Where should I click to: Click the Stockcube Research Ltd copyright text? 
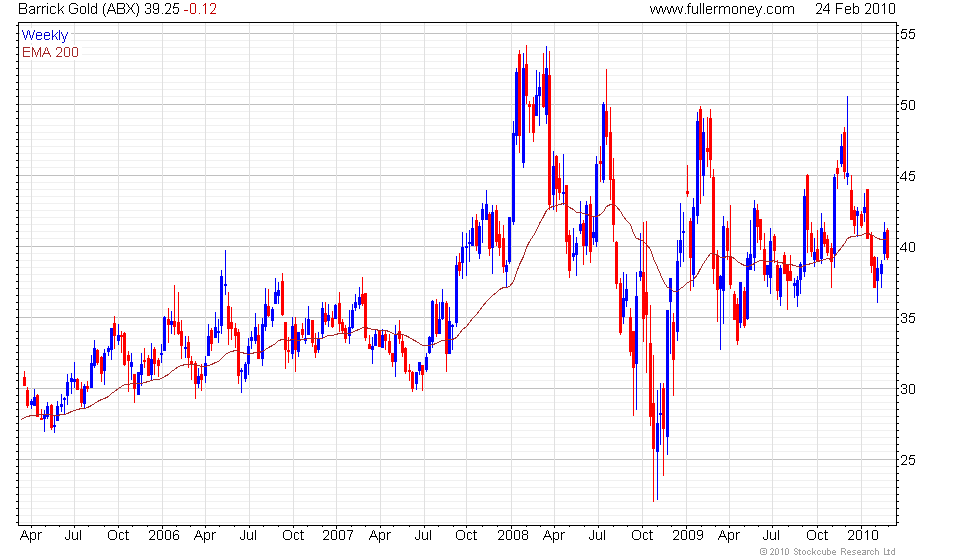click(828, 551)
